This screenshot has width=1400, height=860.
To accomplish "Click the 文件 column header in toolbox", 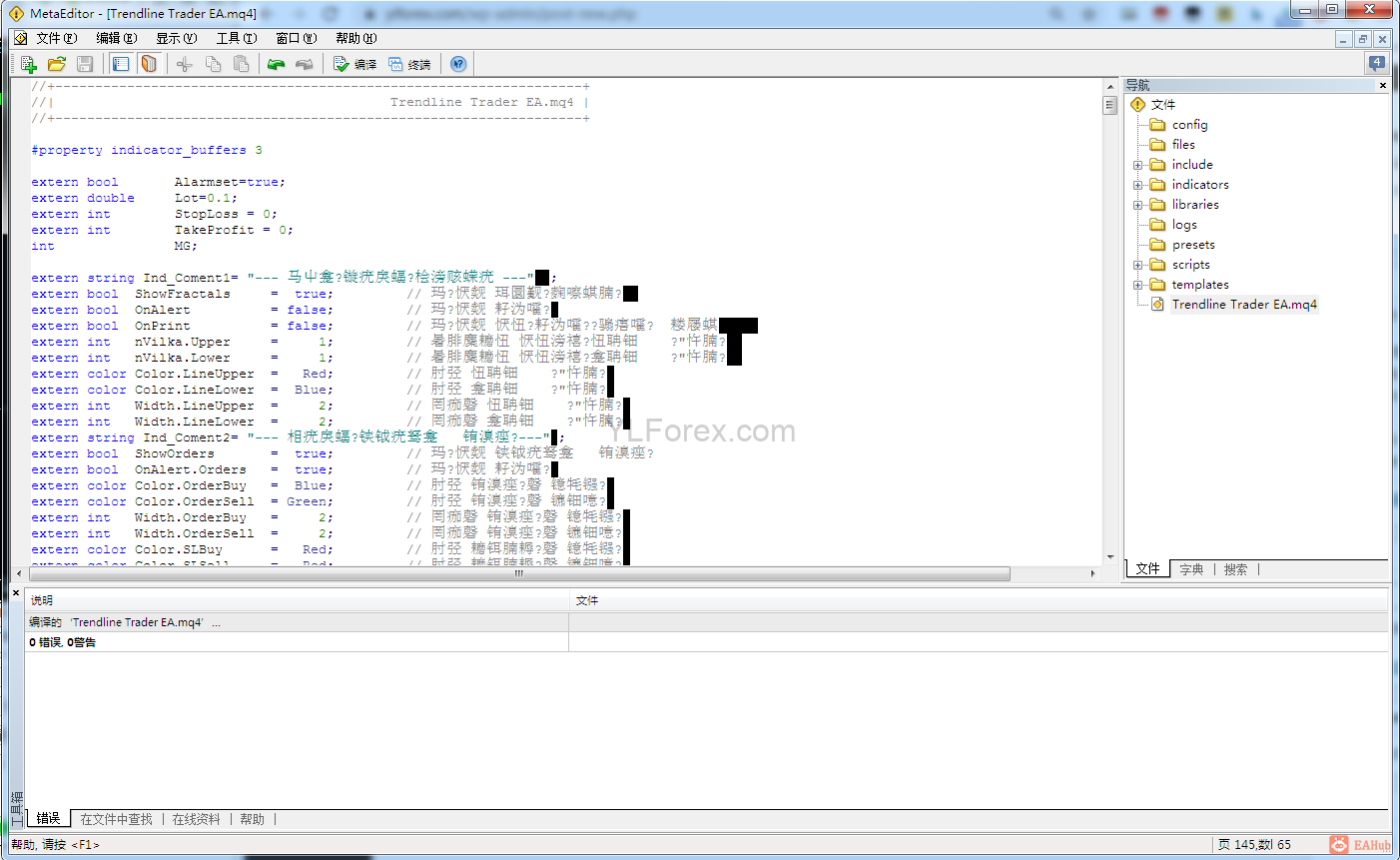I will (x=979, y=600).
